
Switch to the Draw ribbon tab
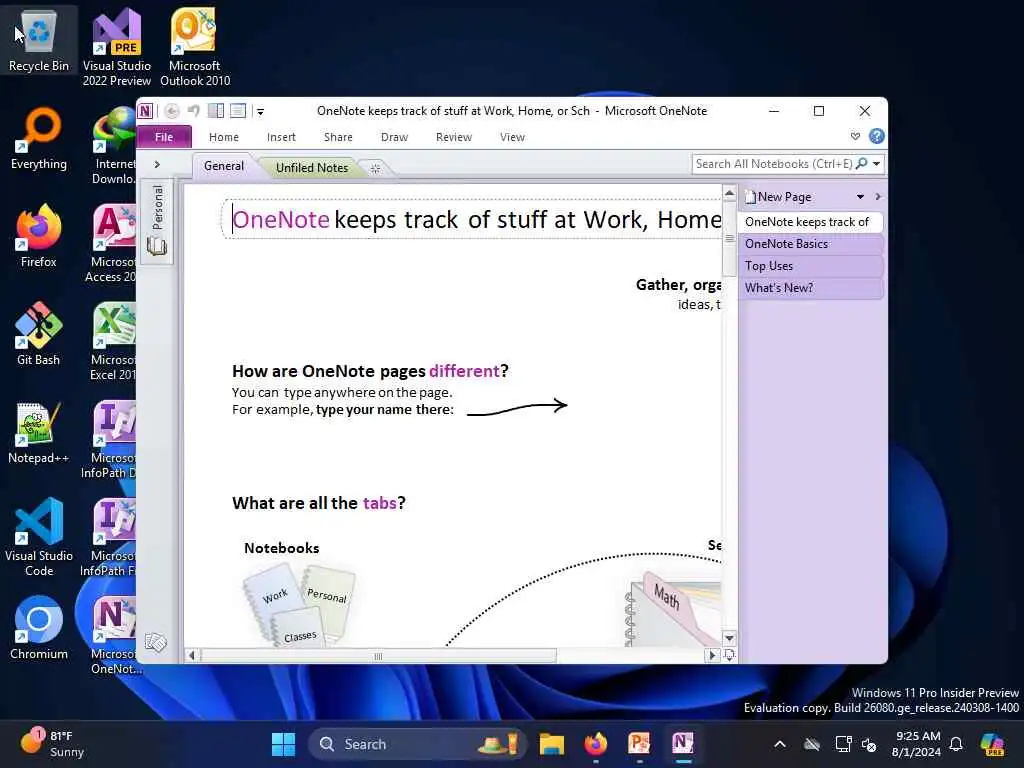pos(394,137)
